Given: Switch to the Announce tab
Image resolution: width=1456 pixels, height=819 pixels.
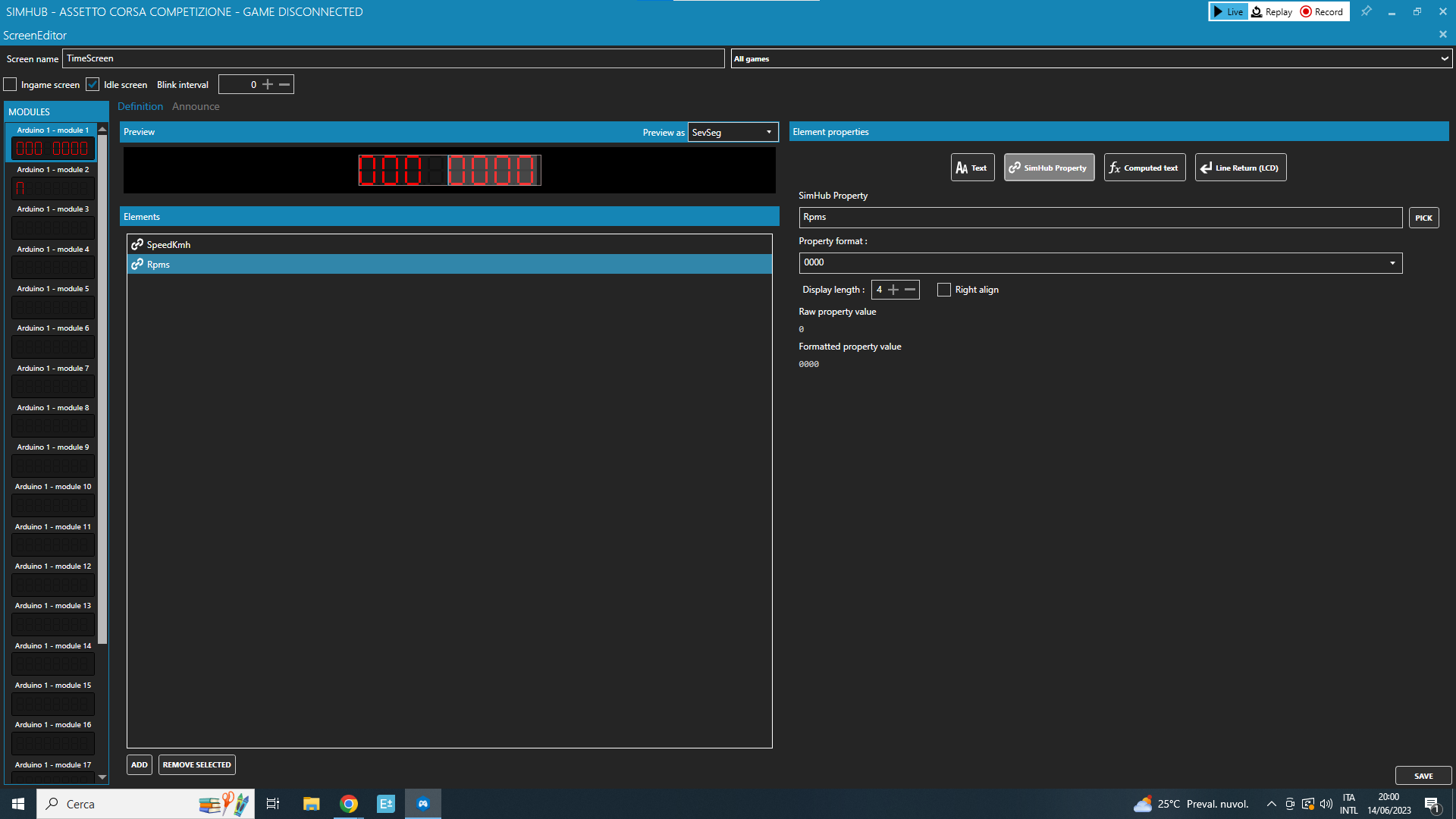Looking at the screenshot, I should tap(196, 106).
